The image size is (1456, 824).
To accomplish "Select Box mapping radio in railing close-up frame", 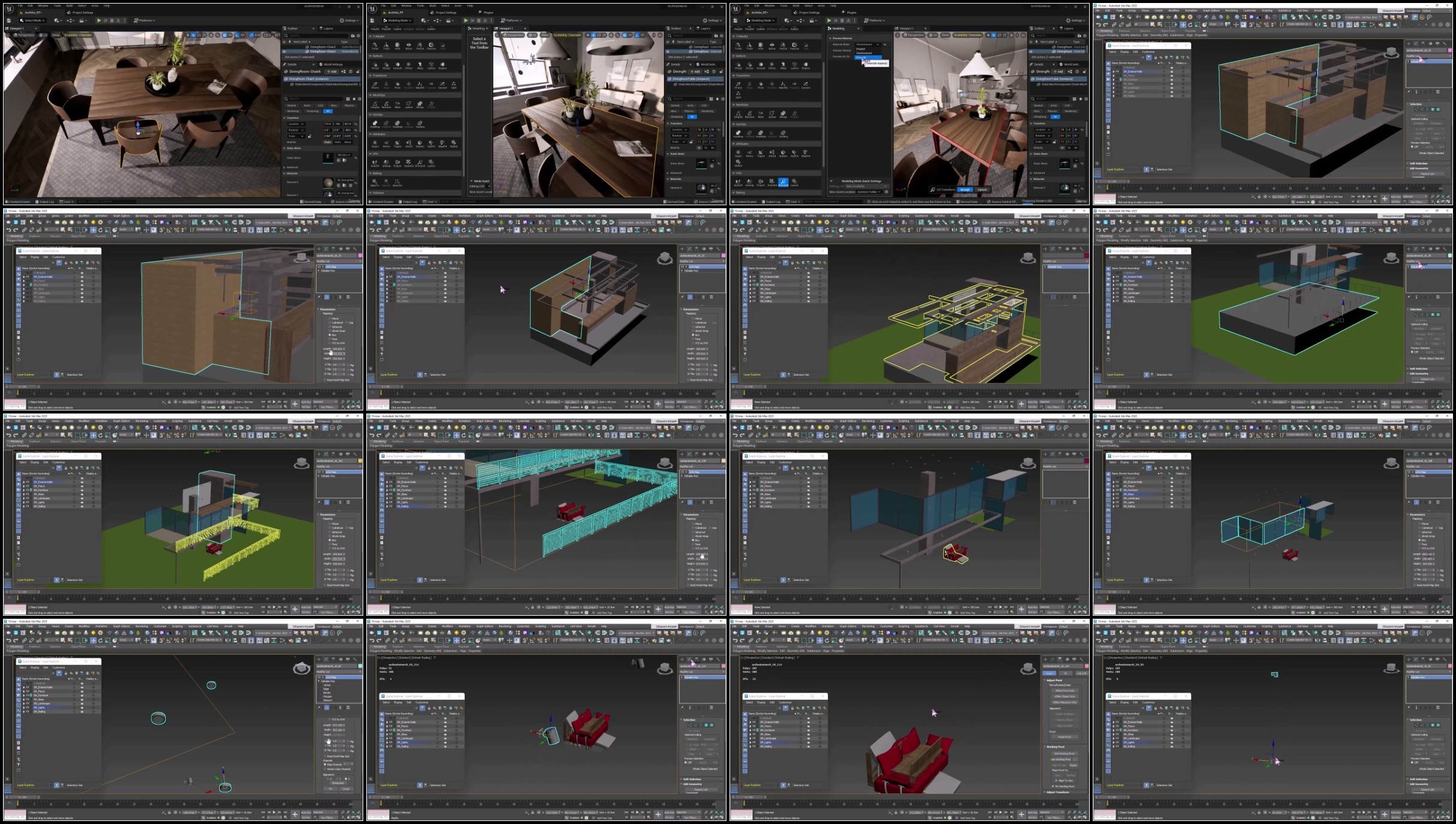I will click(693, 540).
